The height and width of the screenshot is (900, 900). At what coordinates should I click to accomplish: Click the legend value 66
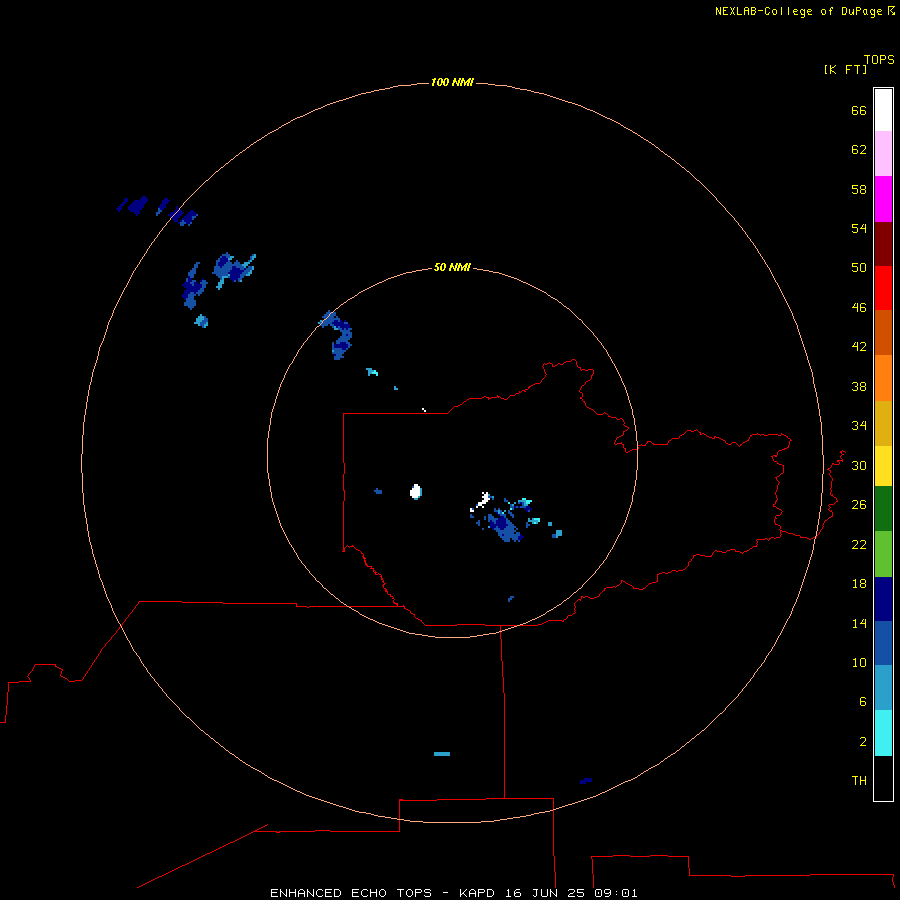[x=859, y=110]
